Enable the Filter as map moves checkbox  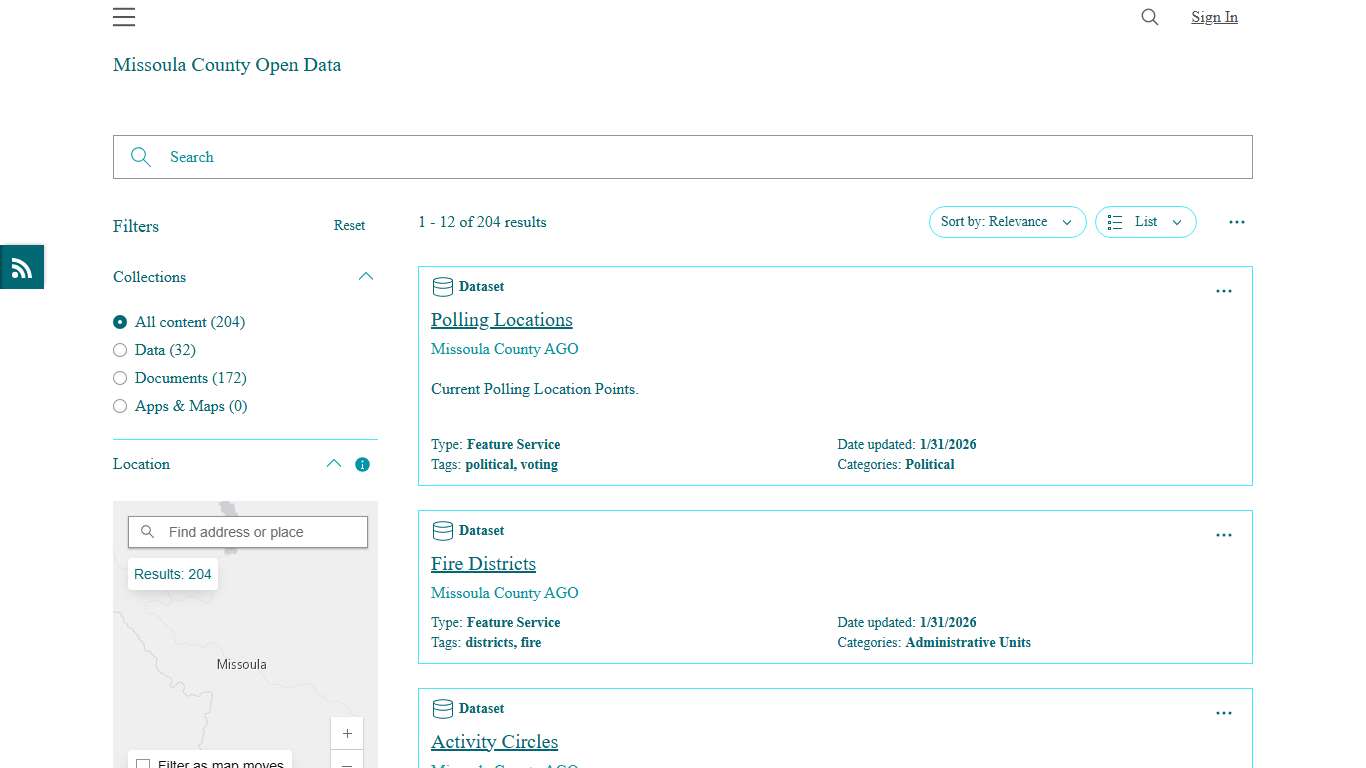coord(144,763)
